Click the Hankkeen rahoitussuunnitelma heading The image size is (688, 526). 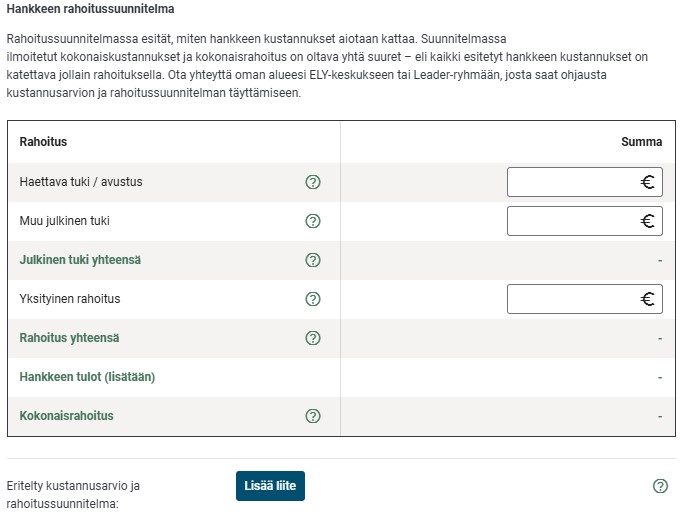[91, 10]
